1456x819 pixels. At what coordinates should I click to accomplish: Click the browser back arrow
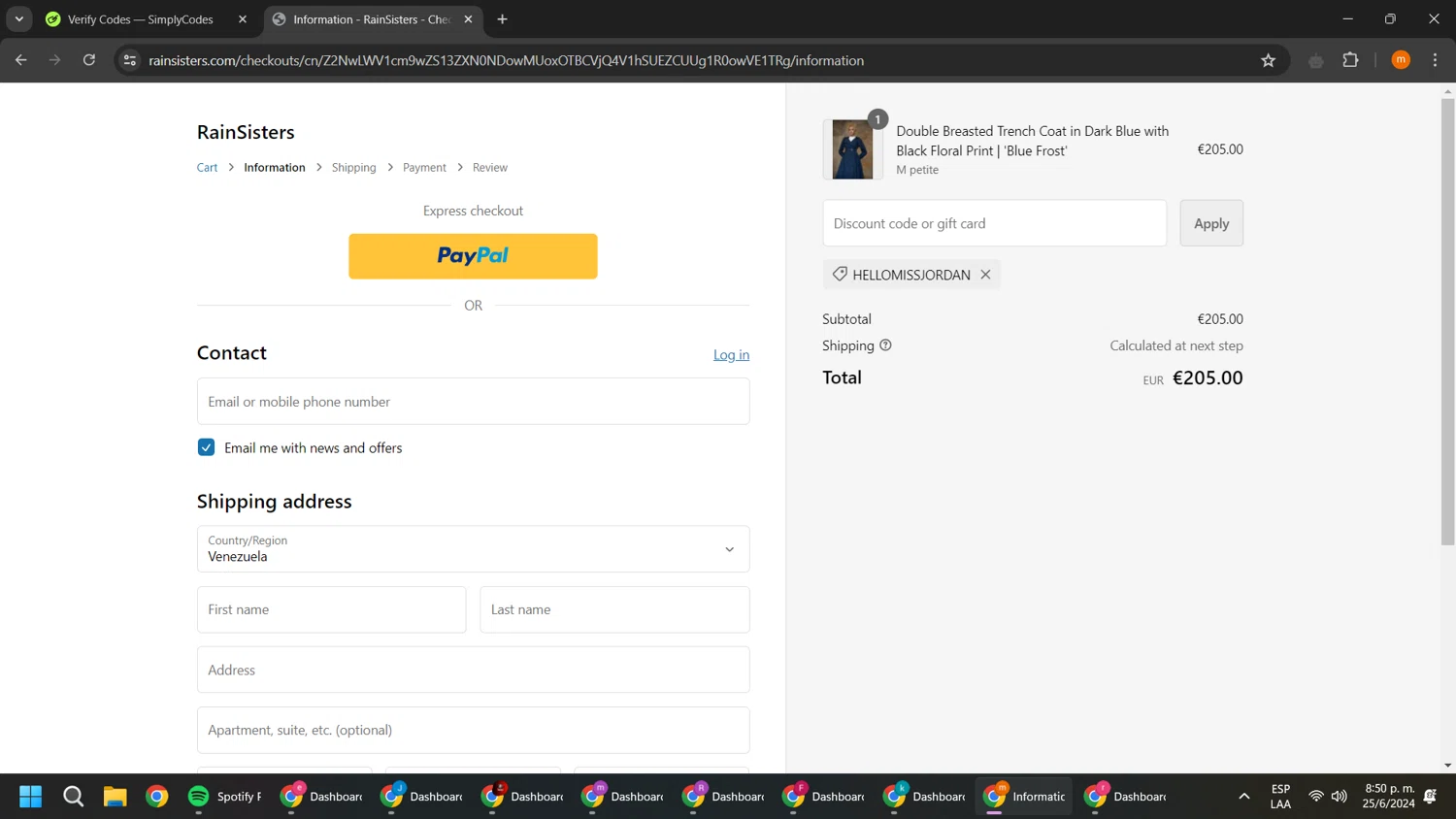(20, 60)
